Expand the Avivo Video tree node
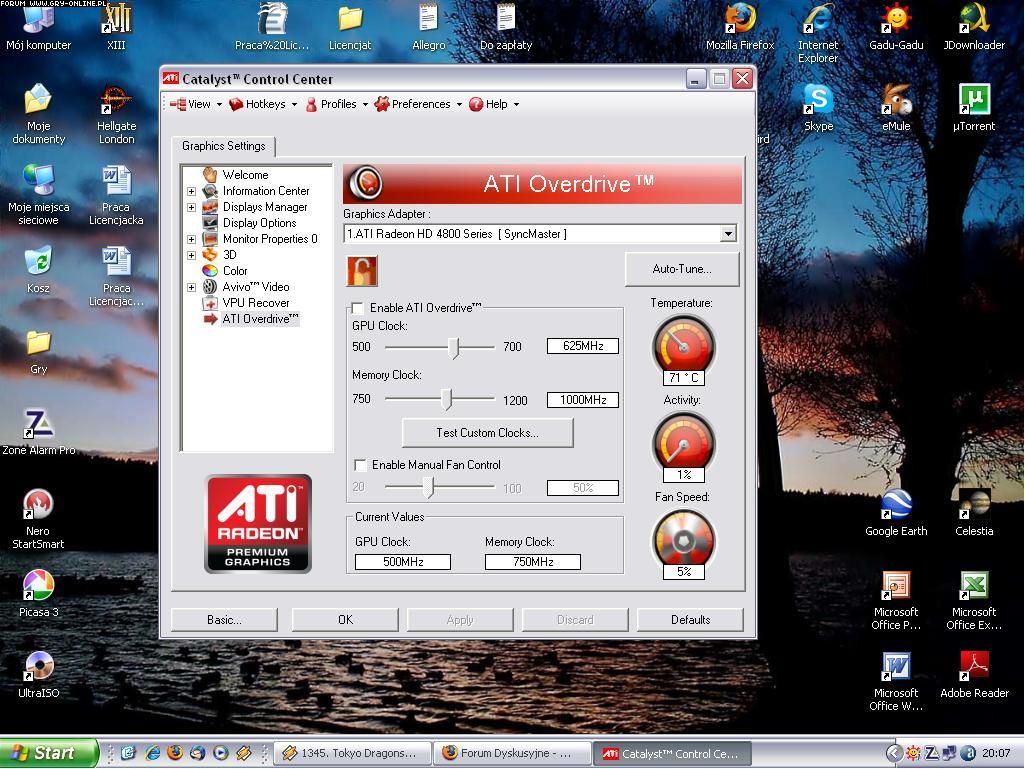This screenshot has width=1025, height=769. tap(191, 287)
